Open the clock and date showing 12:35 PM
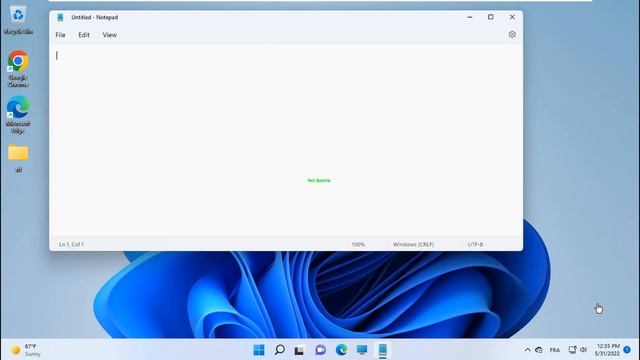Screen dimensions: 640x360 [607, 350]
